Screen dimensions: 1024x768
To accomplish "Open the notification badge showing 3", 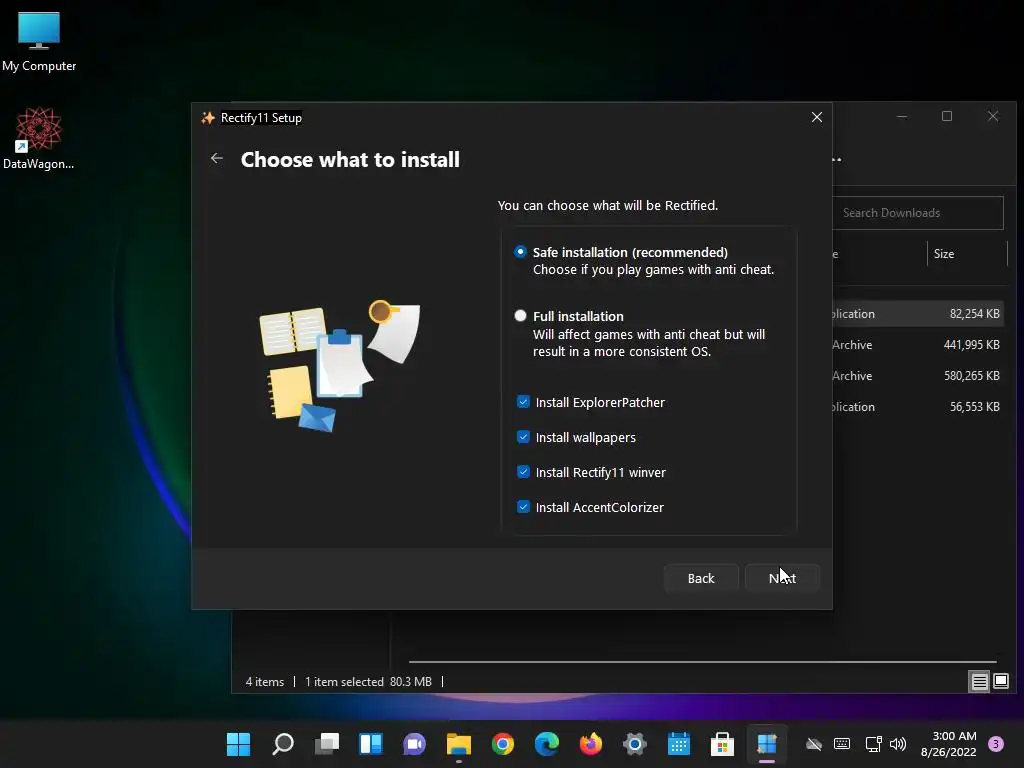I will [995, 744].
